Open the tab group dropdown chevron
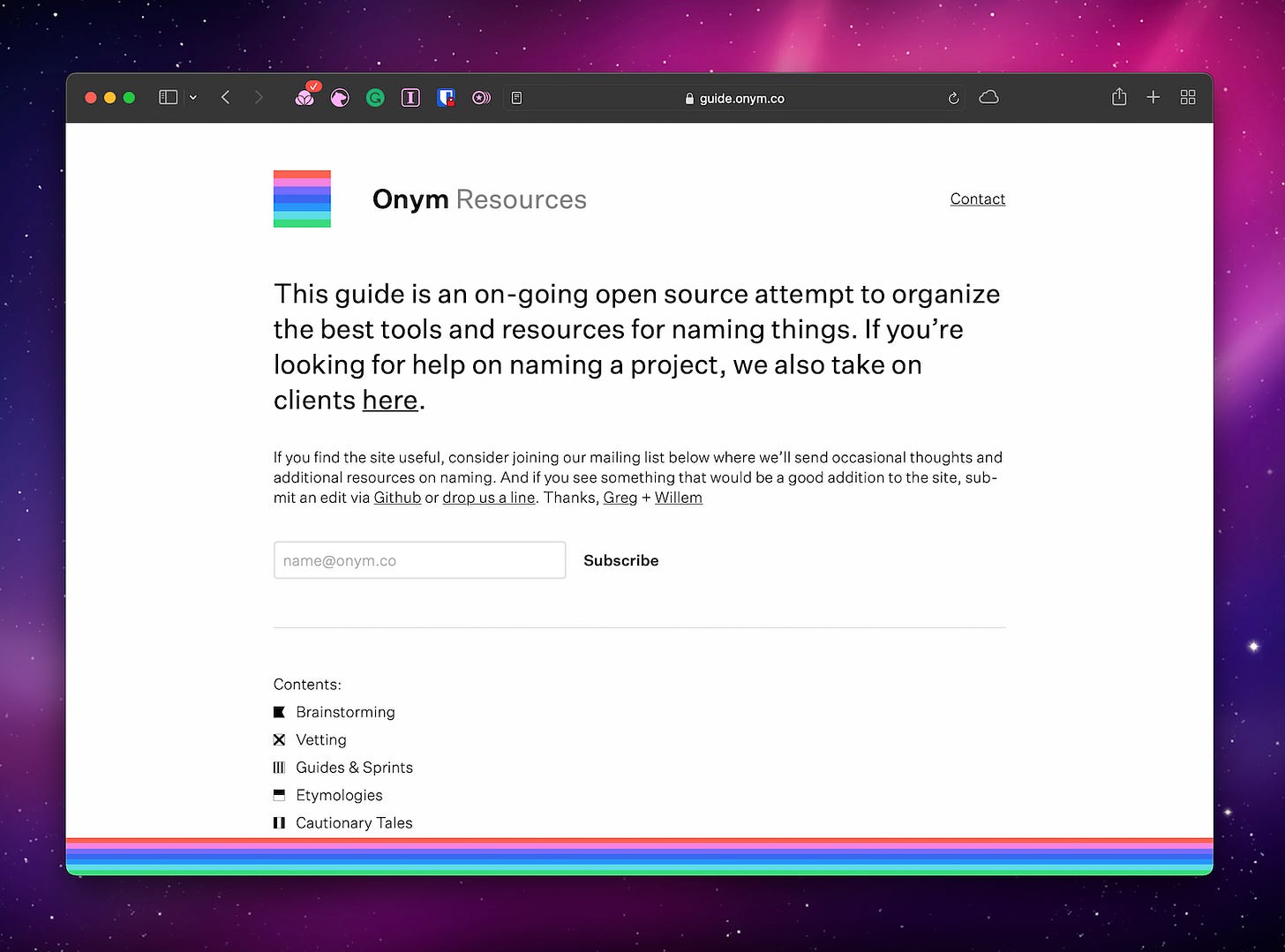 [193, 98]
